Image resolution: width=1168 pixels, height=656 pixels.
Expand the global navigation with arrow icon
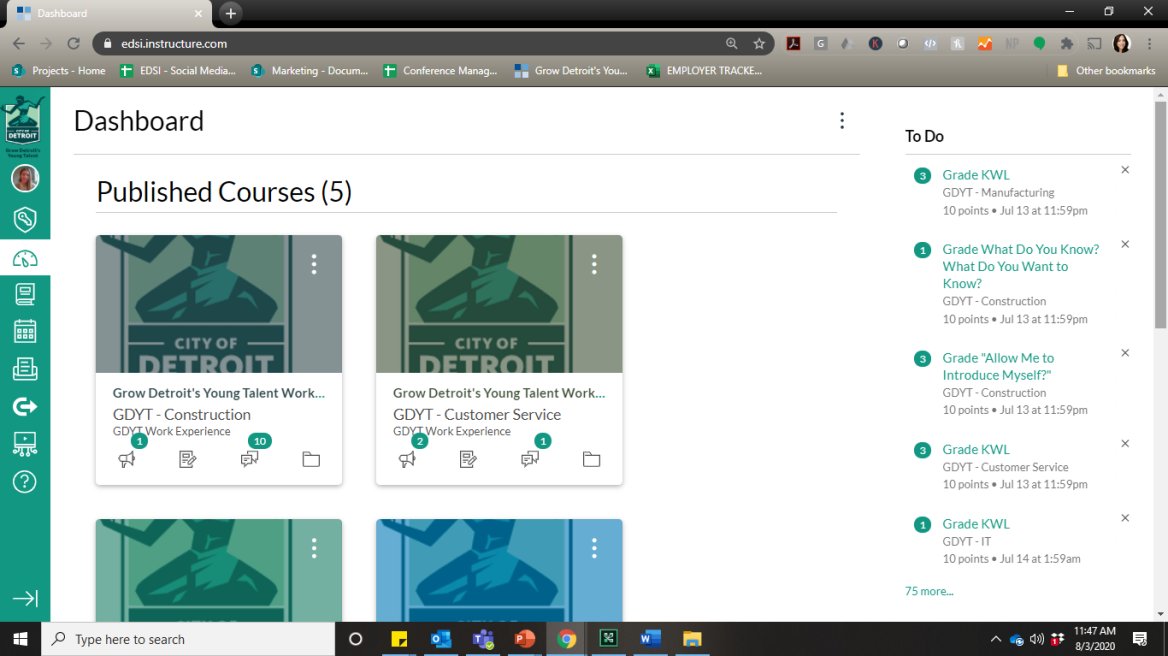25,598
